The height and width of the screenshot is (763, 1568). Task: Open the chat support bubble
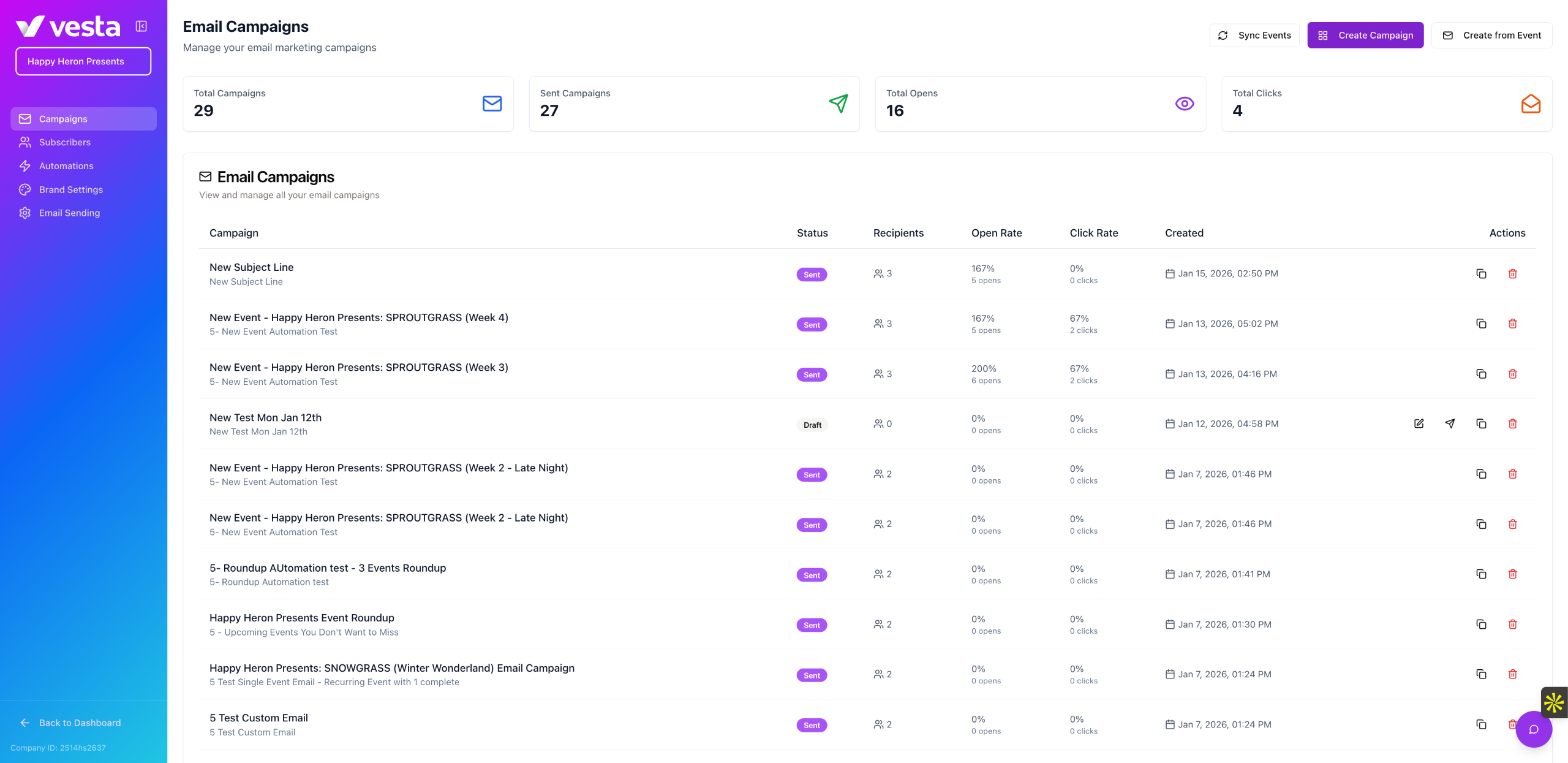tap(1533, 729)
